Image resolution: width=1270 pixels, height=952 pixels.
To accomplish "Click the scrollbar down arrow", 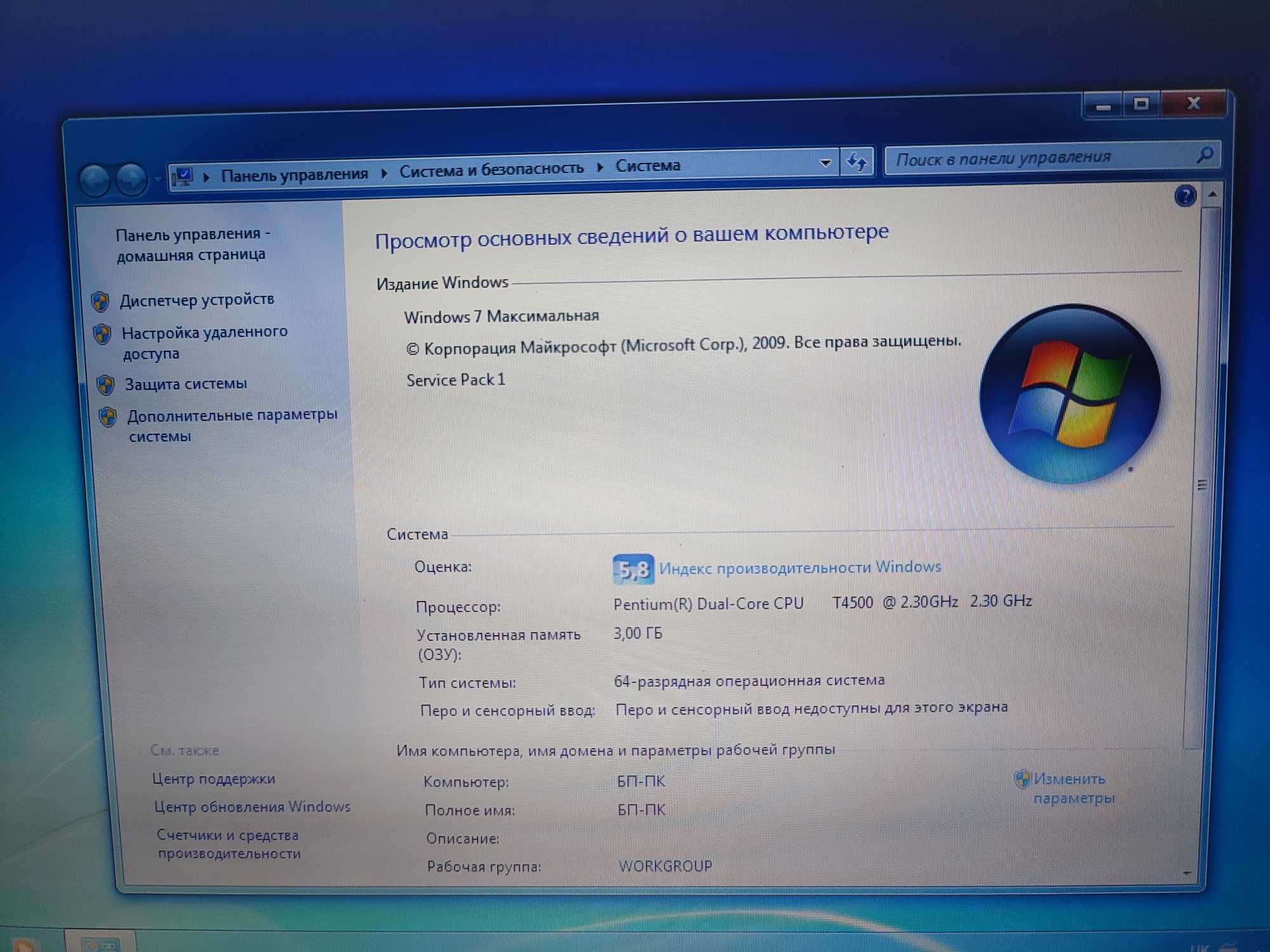I will pyautogui.click(x=1187, y=874).
